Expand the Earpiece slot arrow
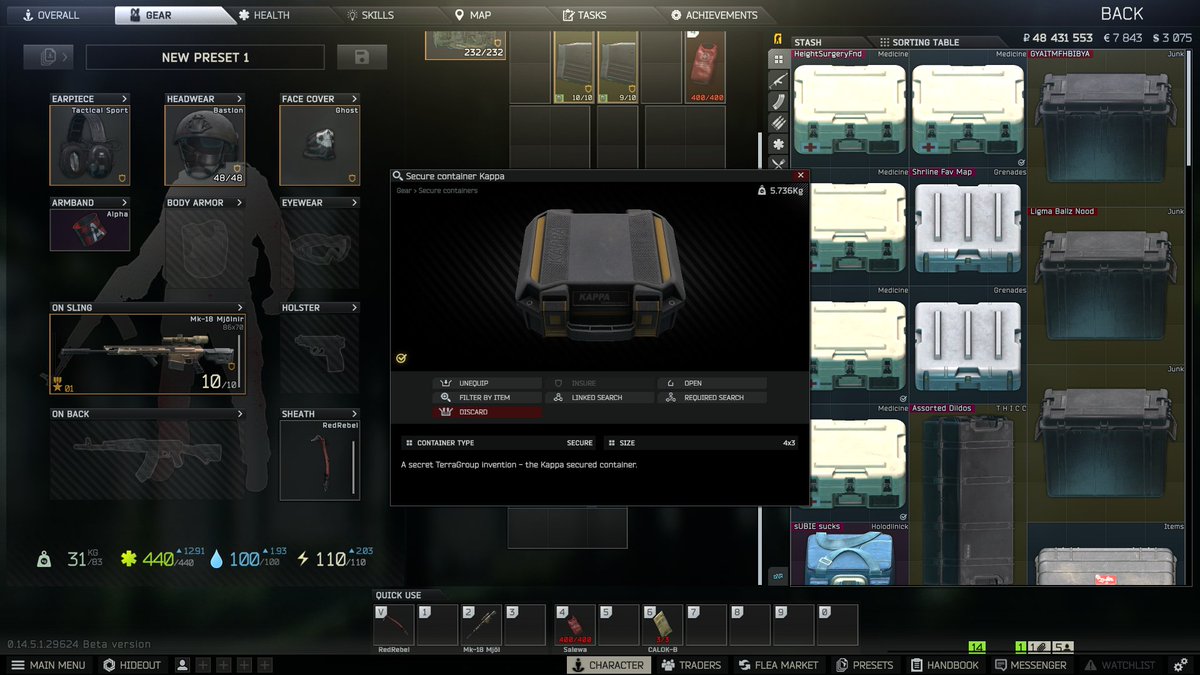This screenshot has height=675, width=1200. tap(124, 99)
